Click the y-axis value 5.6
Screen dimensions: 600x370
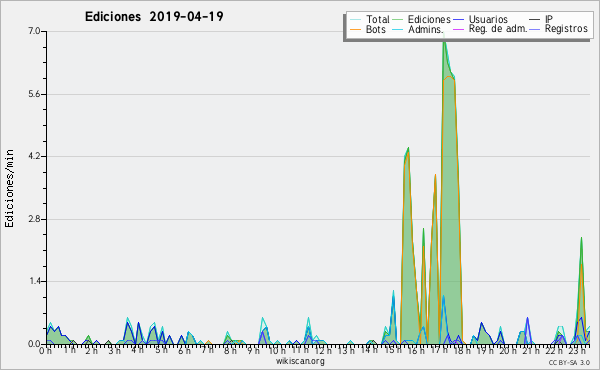point(34,94)
